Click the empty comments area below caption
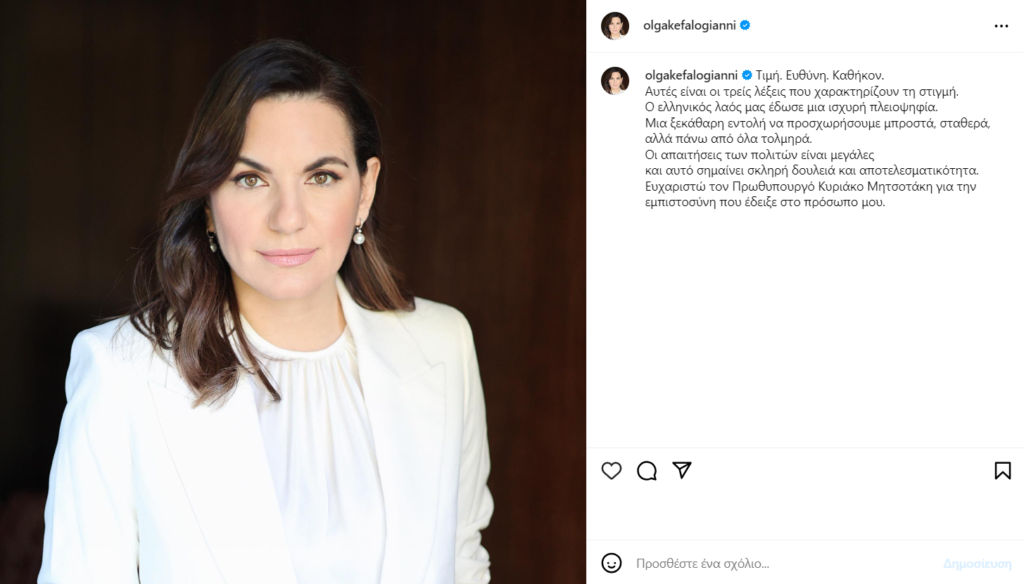1024x584 pixels. (x=805, y=327)
